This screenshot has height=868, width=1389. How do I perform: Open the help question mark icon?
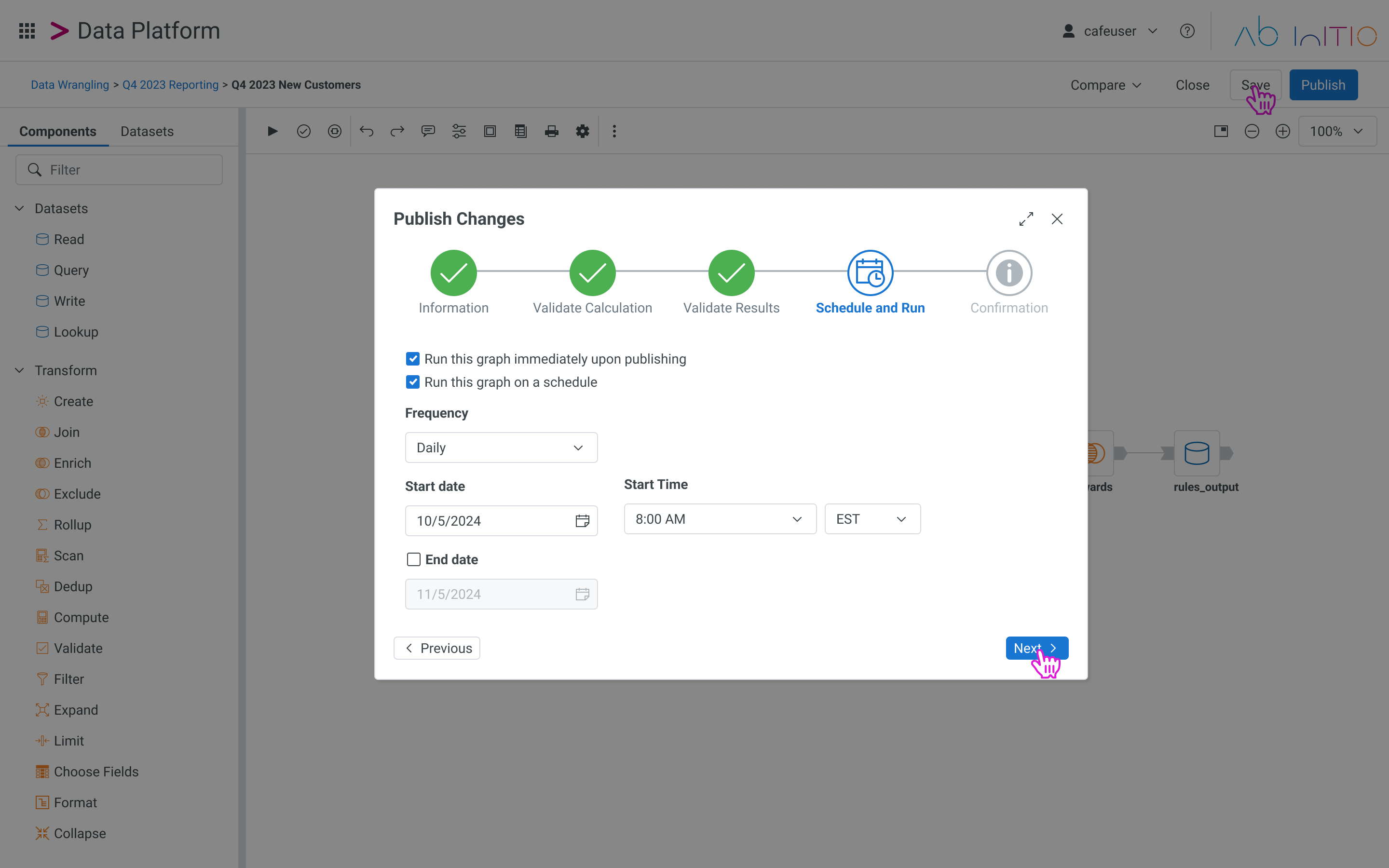click(1187, 31)
